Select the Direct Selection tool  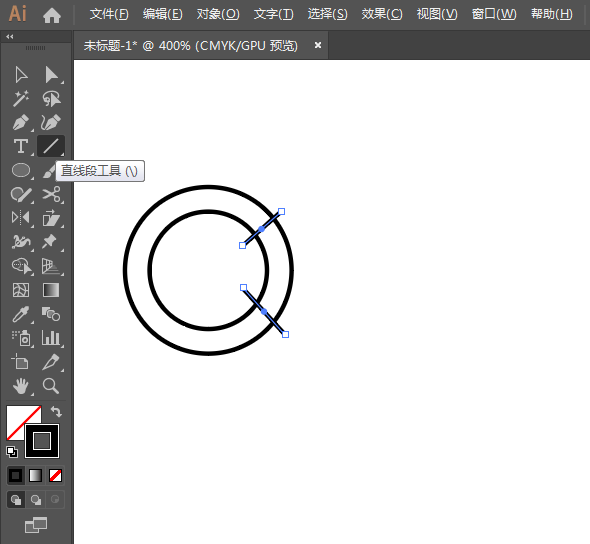51,74
